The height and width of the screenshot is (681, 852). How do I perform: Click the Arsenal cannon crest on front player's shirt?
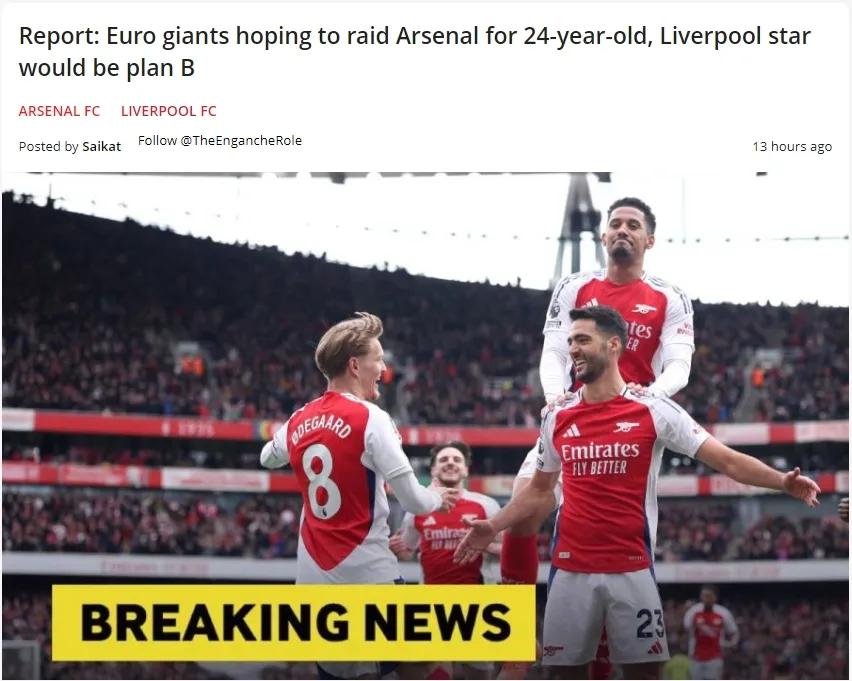(626, 427)
